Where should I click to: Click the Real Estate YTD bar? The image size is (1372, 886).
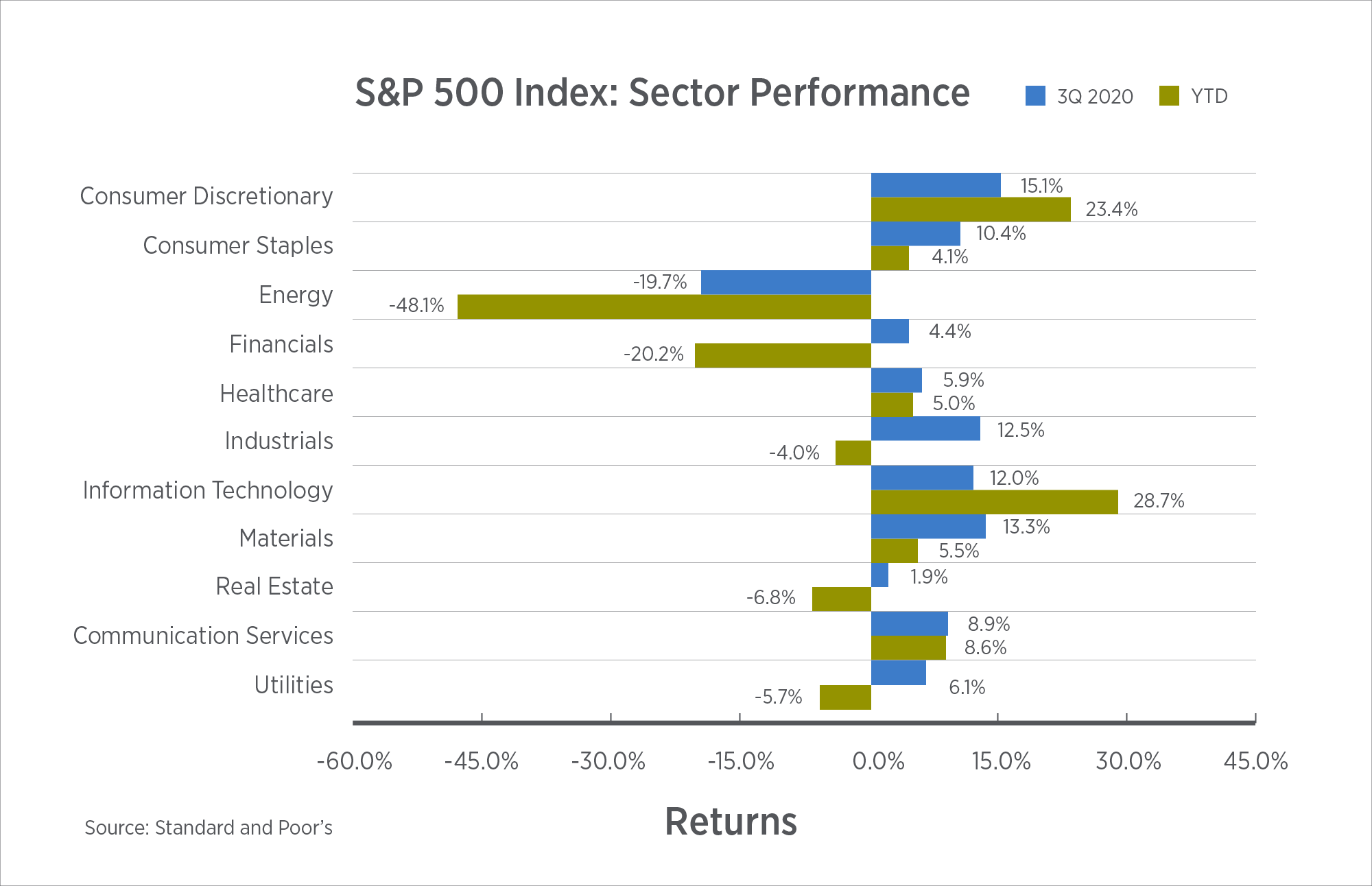tap(842, 599)
